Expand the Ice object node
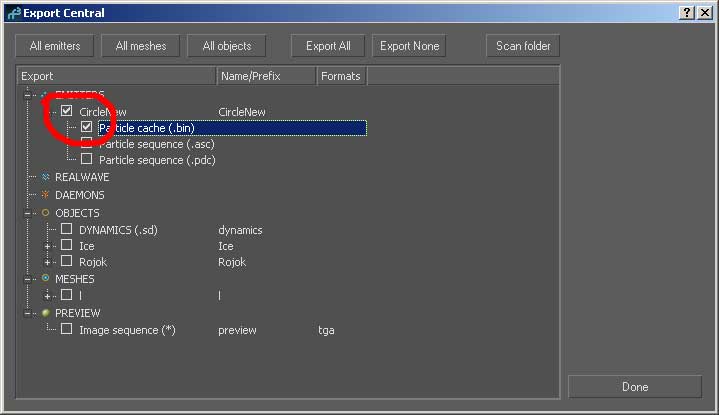The image size is (719, 415). point(48,246)
